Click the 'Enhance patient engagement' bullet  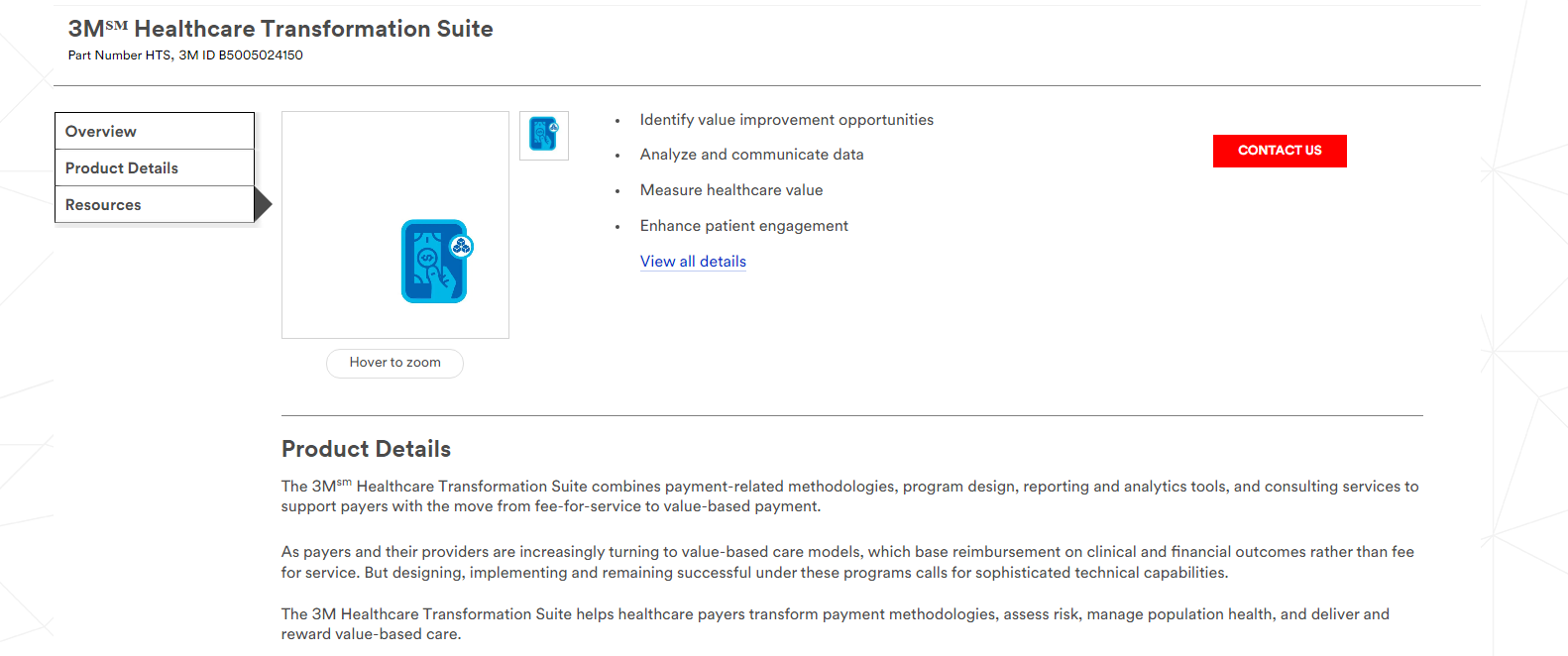click(x=743, y=226)
